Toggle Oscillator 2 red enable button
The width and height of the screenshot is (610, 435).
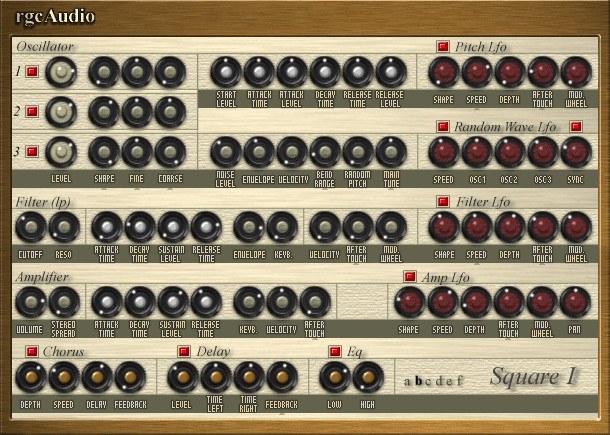coord(32,112)
